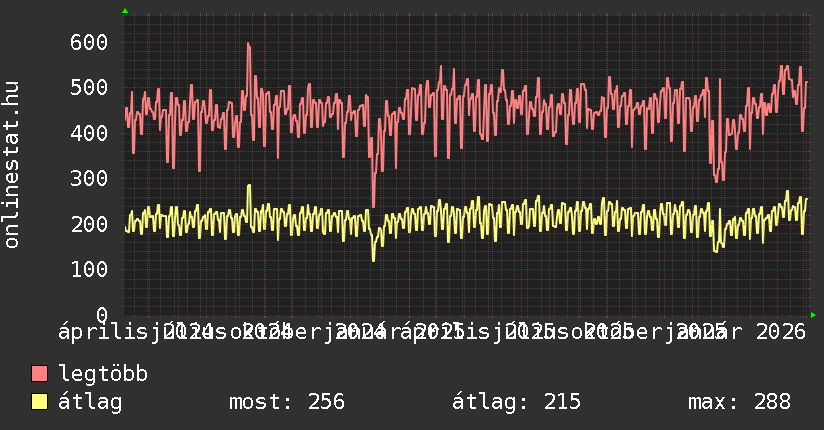The image size is (824, 430).
Task: Open the vertical onlinestat.hu label
Action: click(12, 165)
